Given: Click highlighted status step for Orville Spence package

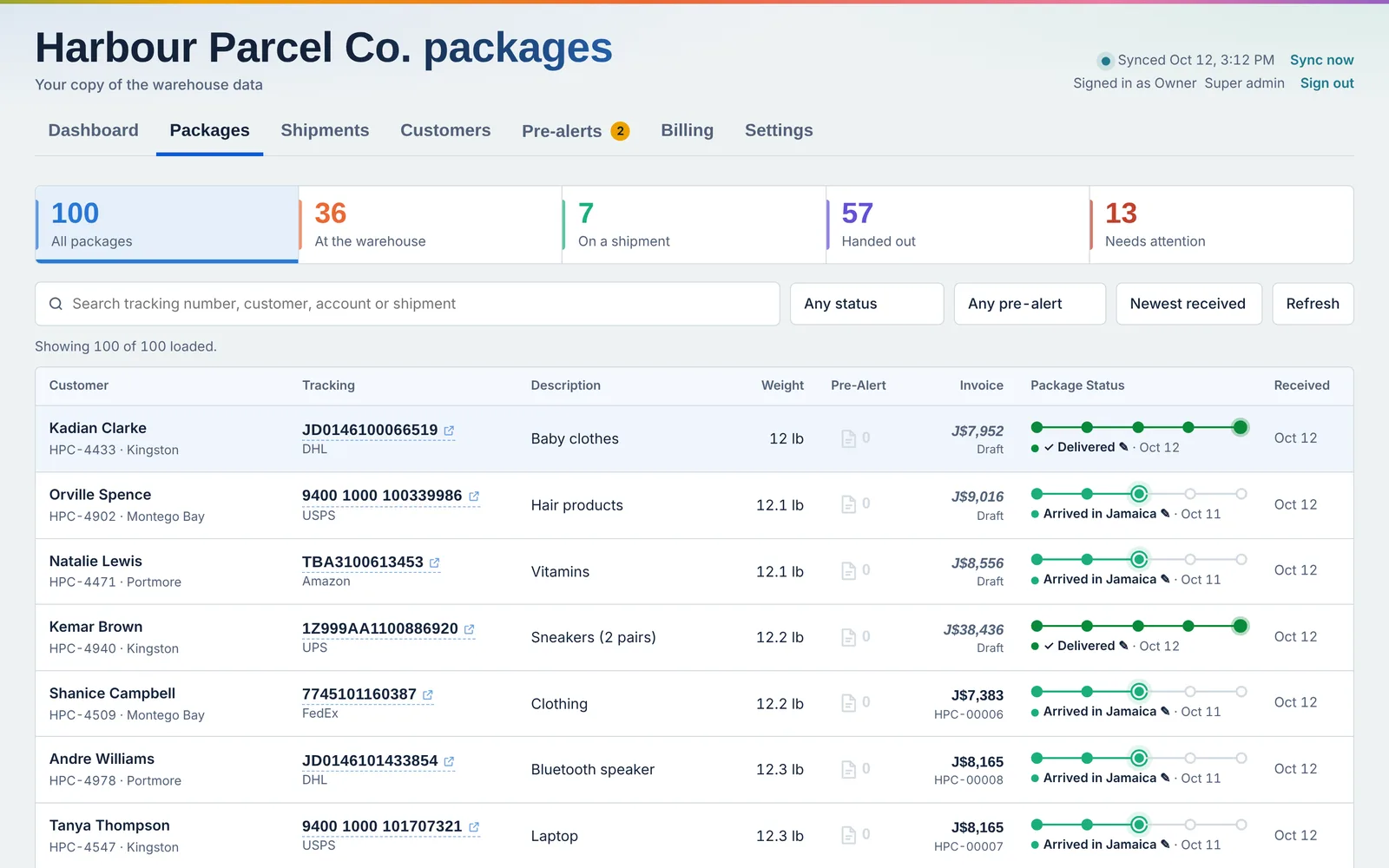Looking at the screenshot, I should click(x=1139, y=494).
